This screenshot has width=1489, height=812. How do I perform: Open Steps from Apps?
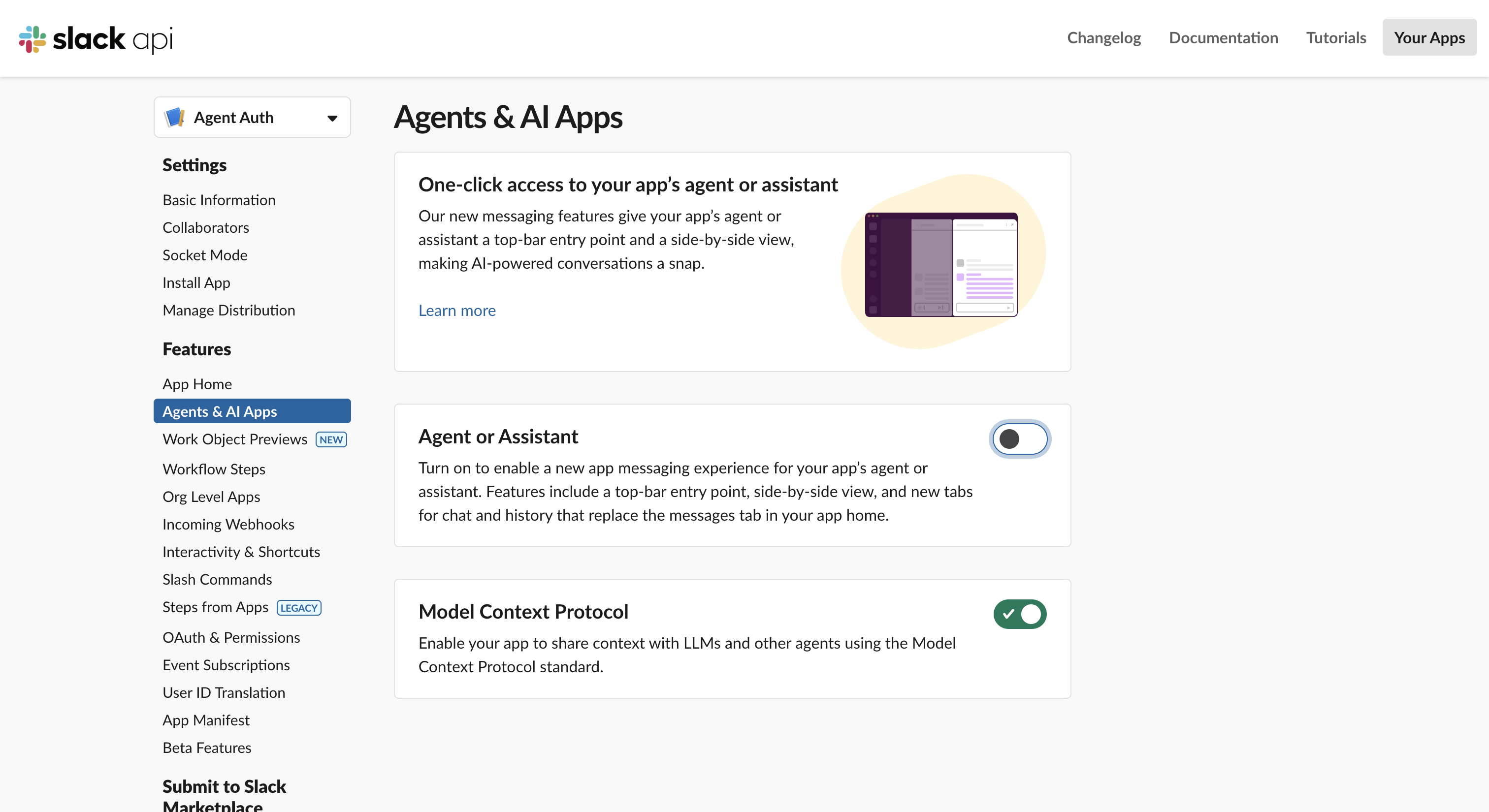tap(215, 607)
